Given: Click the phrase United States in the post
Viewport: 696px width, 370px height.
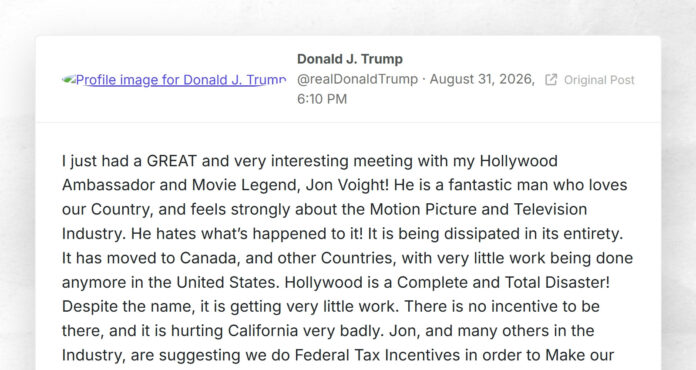Looking at the screenshot, I should (228, 282).
